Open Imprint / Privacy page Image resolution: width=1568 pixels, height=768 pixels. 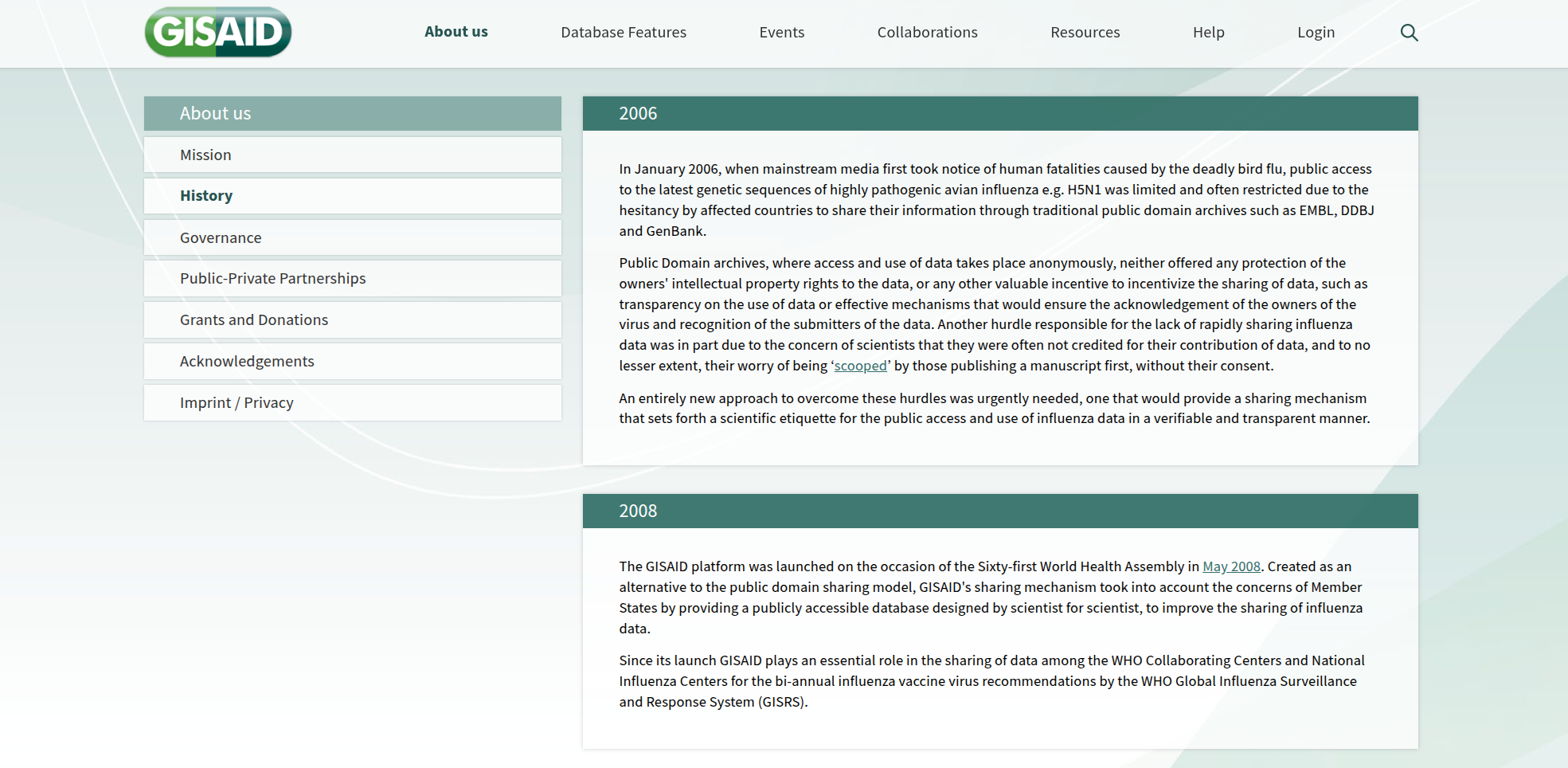pyautogui.click(x=353, y=403)
